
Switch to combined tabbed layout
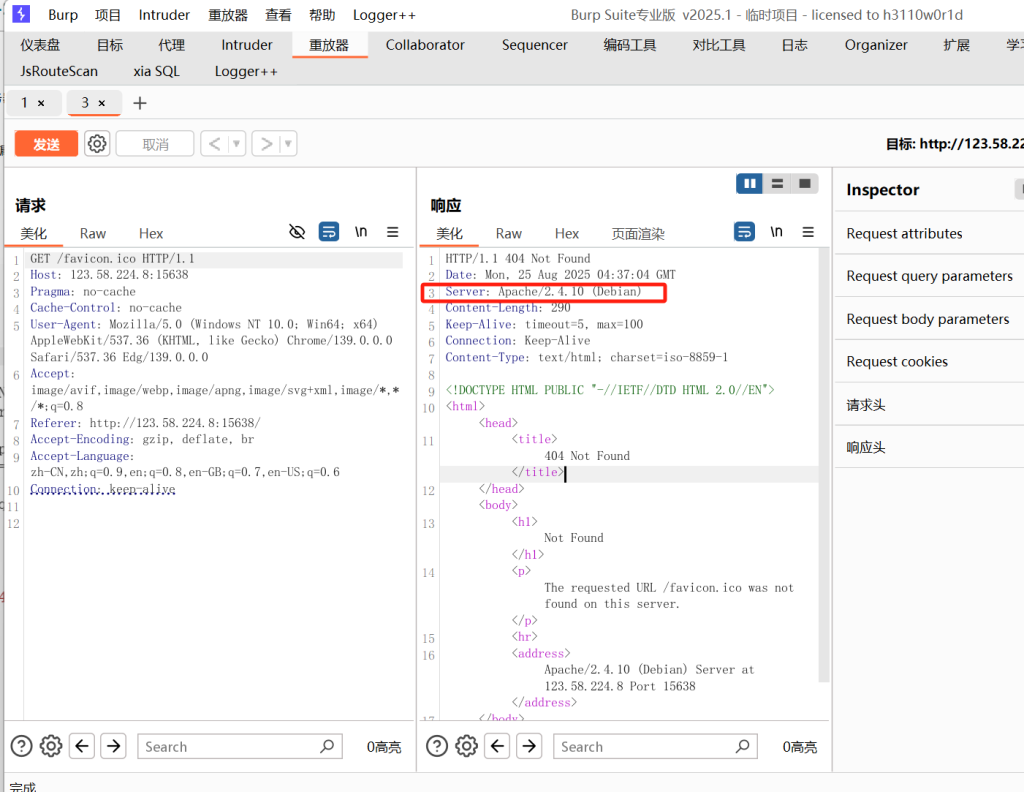pos(805,183)
